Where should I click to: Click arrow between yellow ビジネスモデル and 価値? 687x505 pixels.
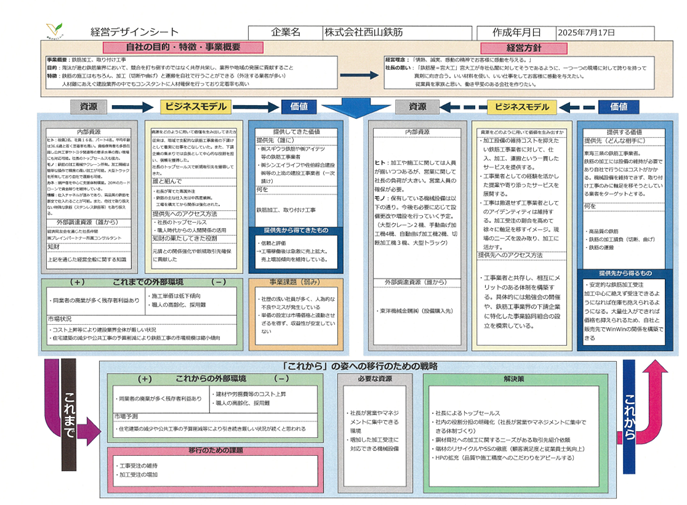(243, 107)
